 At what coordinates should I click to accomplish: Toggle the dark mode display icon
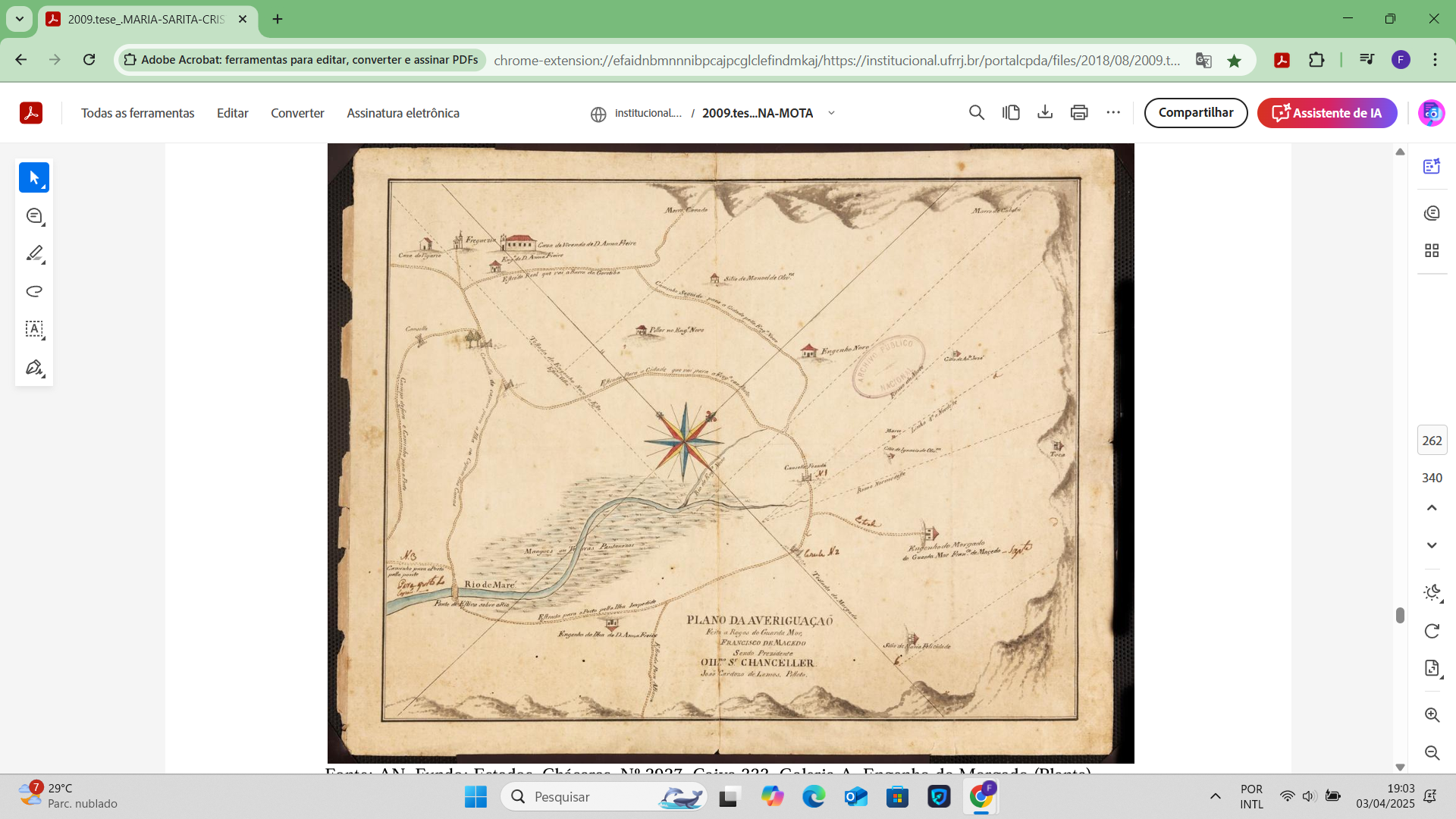[x=1432, y=593]
